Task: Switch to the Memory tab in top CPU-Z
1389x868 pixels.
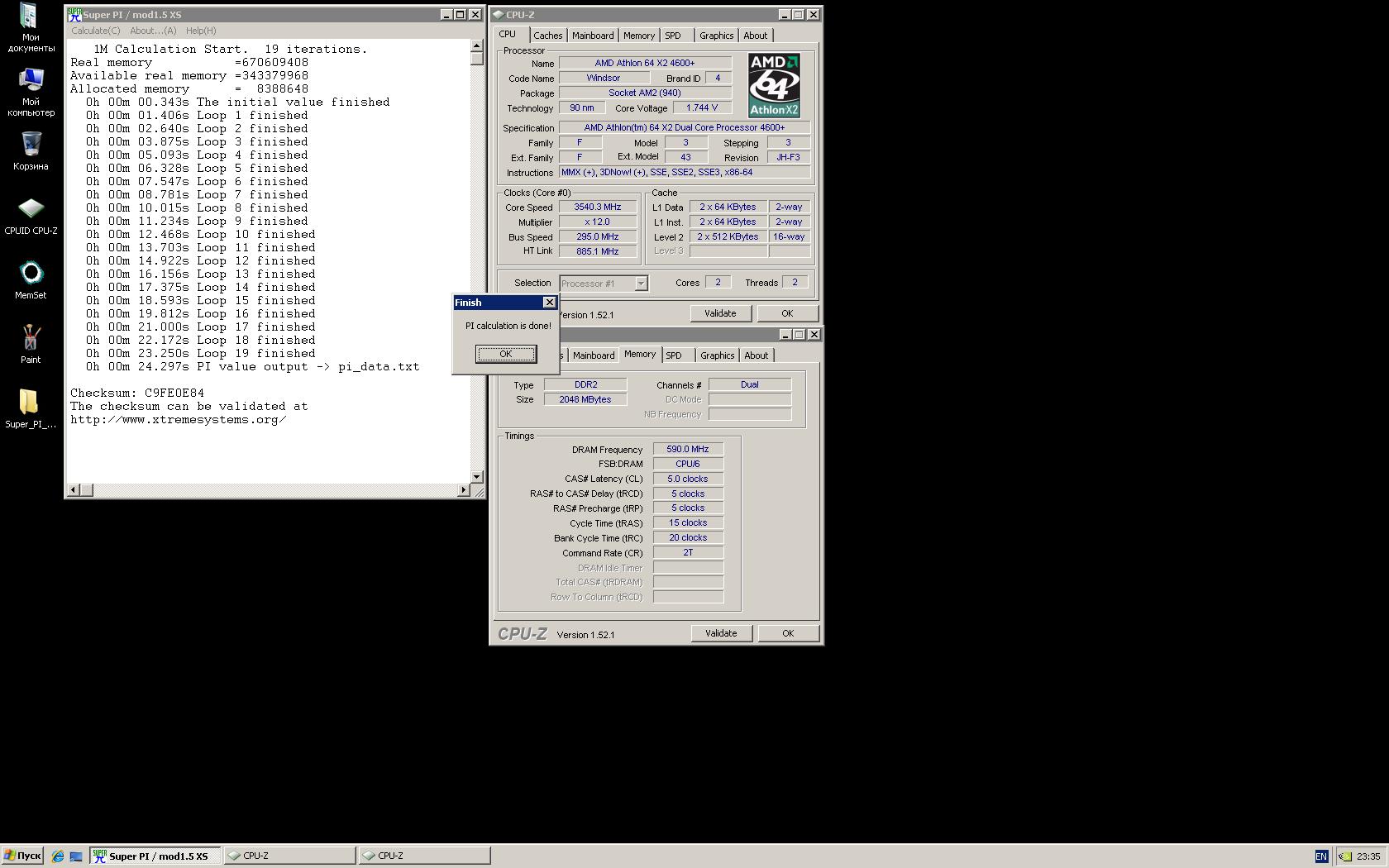Action: 639,36
